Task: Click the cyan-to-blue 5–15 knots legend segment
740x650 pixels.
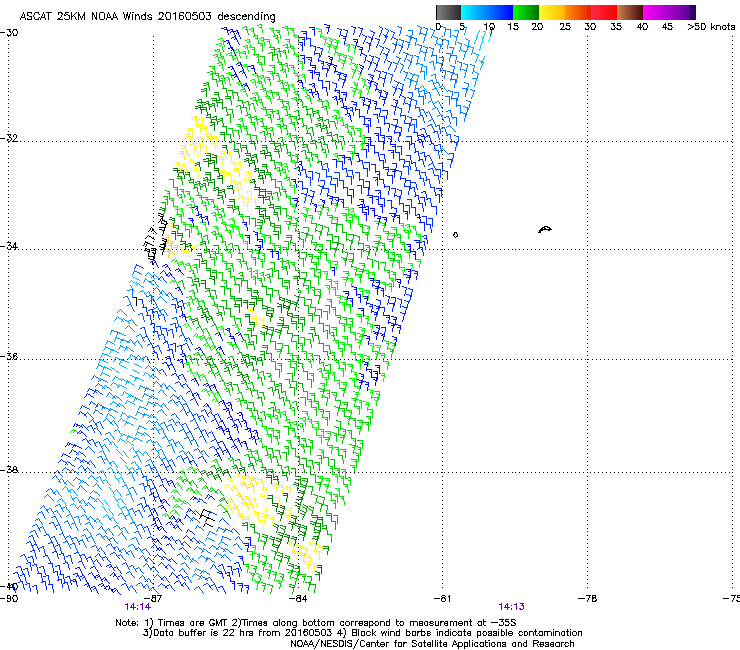Action: [487, 12]
